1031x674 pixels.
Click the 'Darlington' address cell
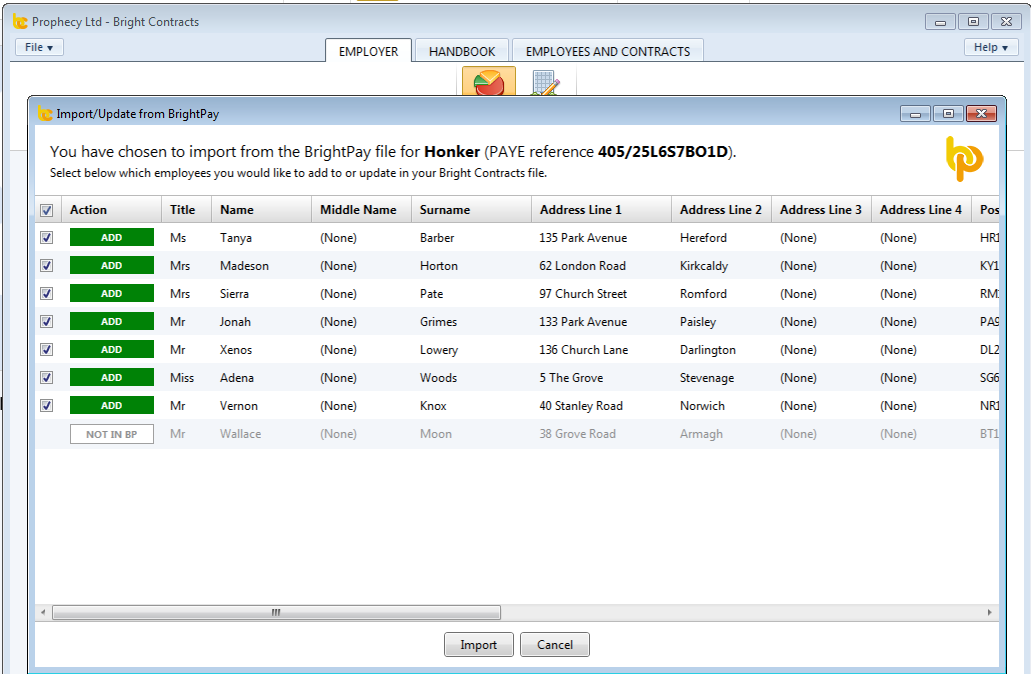708,350
